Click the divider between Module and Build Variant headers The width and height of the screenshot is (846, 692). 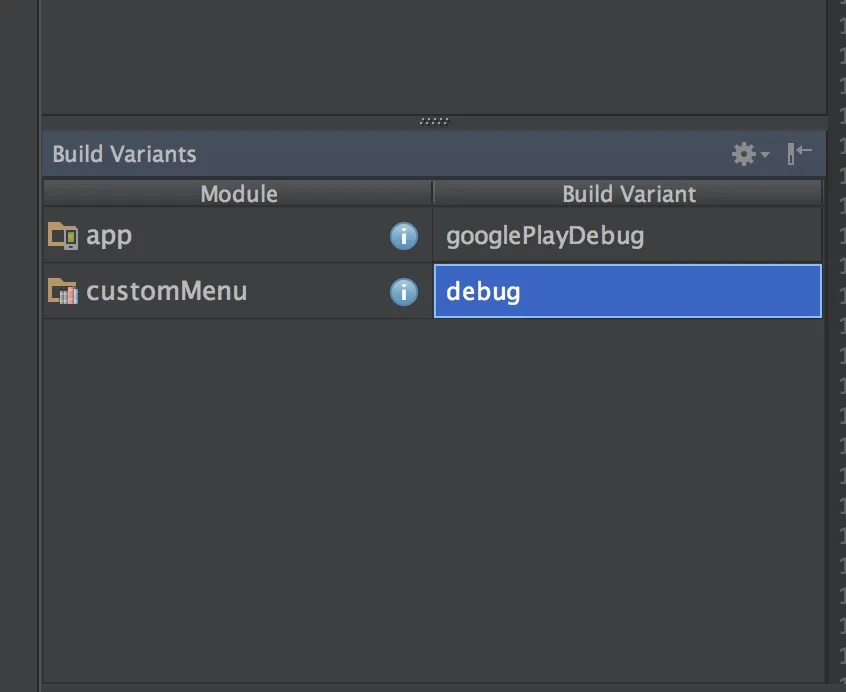click(432, 194)
